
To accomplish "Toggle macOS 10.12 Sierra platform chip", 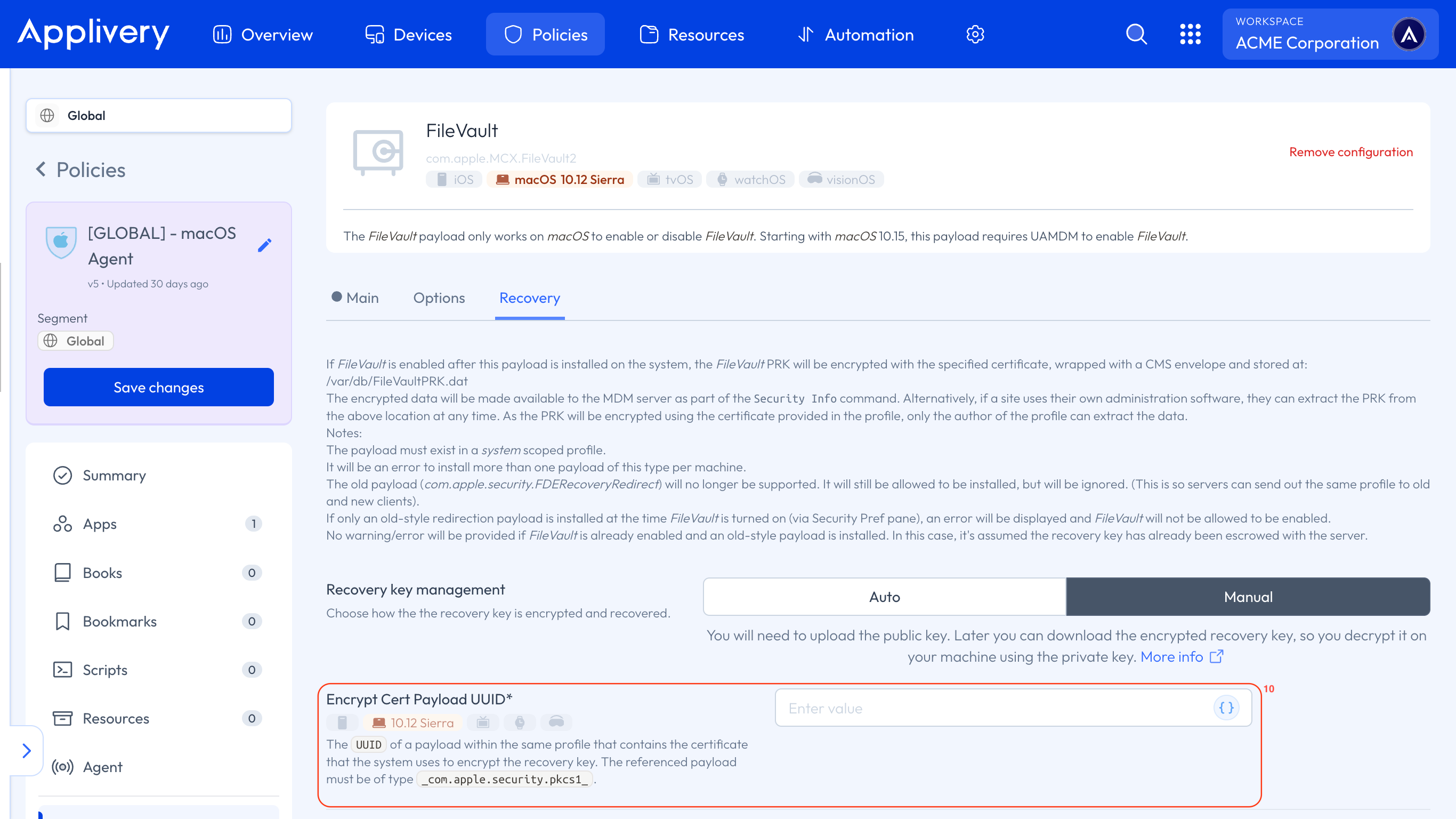I will [560, 179].
